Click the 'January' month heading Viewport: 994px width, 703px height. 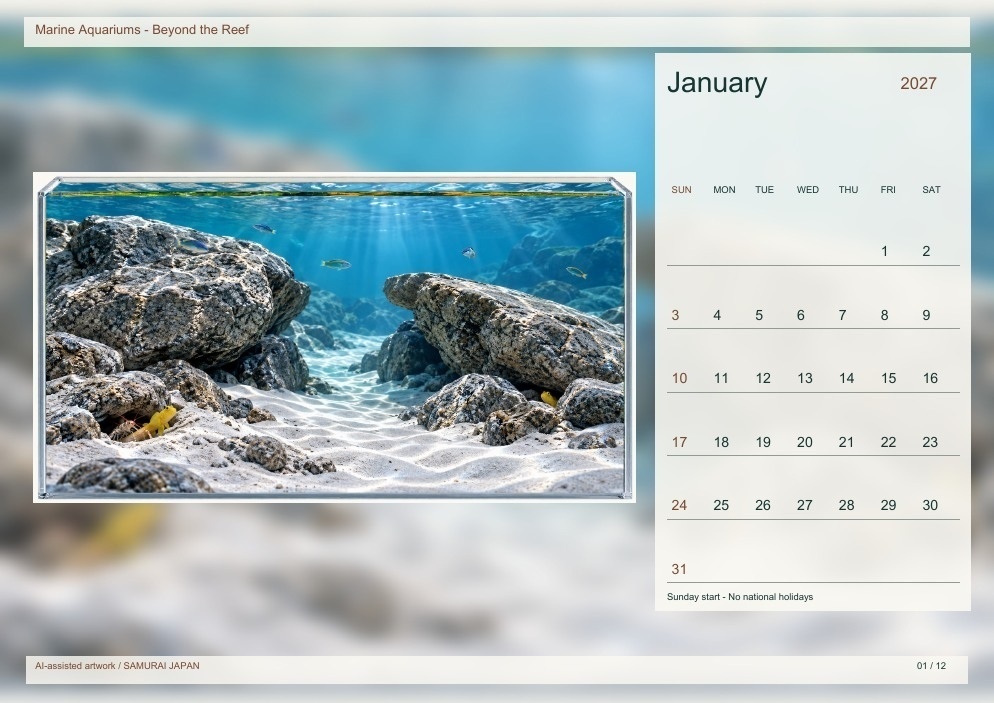tap(717, 83)
